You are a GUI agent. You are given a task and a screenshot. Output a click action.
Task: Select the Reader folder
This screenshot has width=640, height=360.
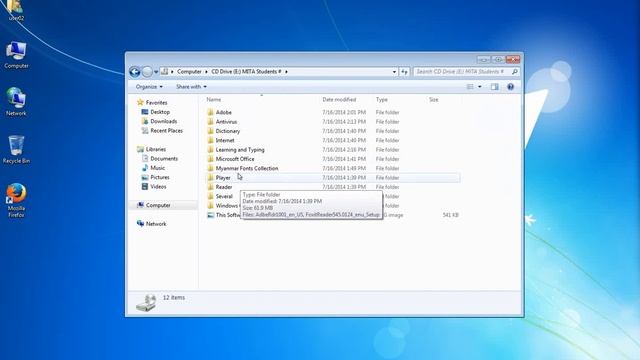[224, 187]
